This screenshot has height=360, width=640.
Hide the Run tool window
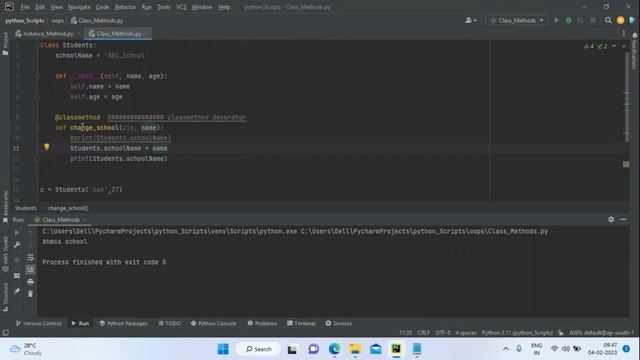click(623, 219)
